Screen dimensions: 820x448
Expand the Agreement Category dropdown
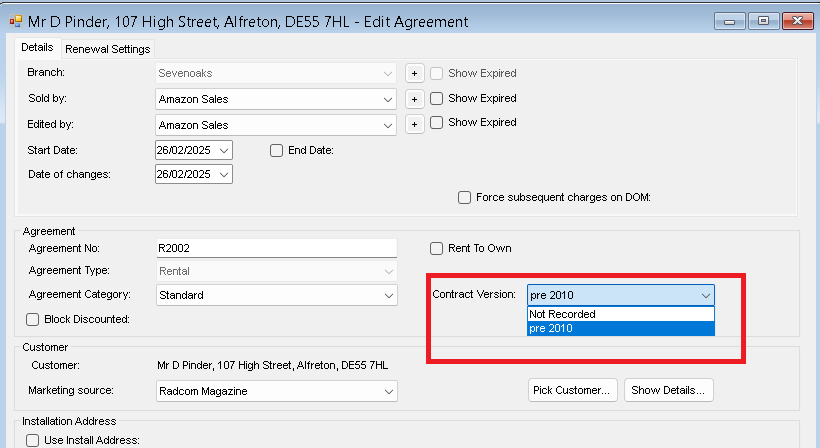coord(388,295)
